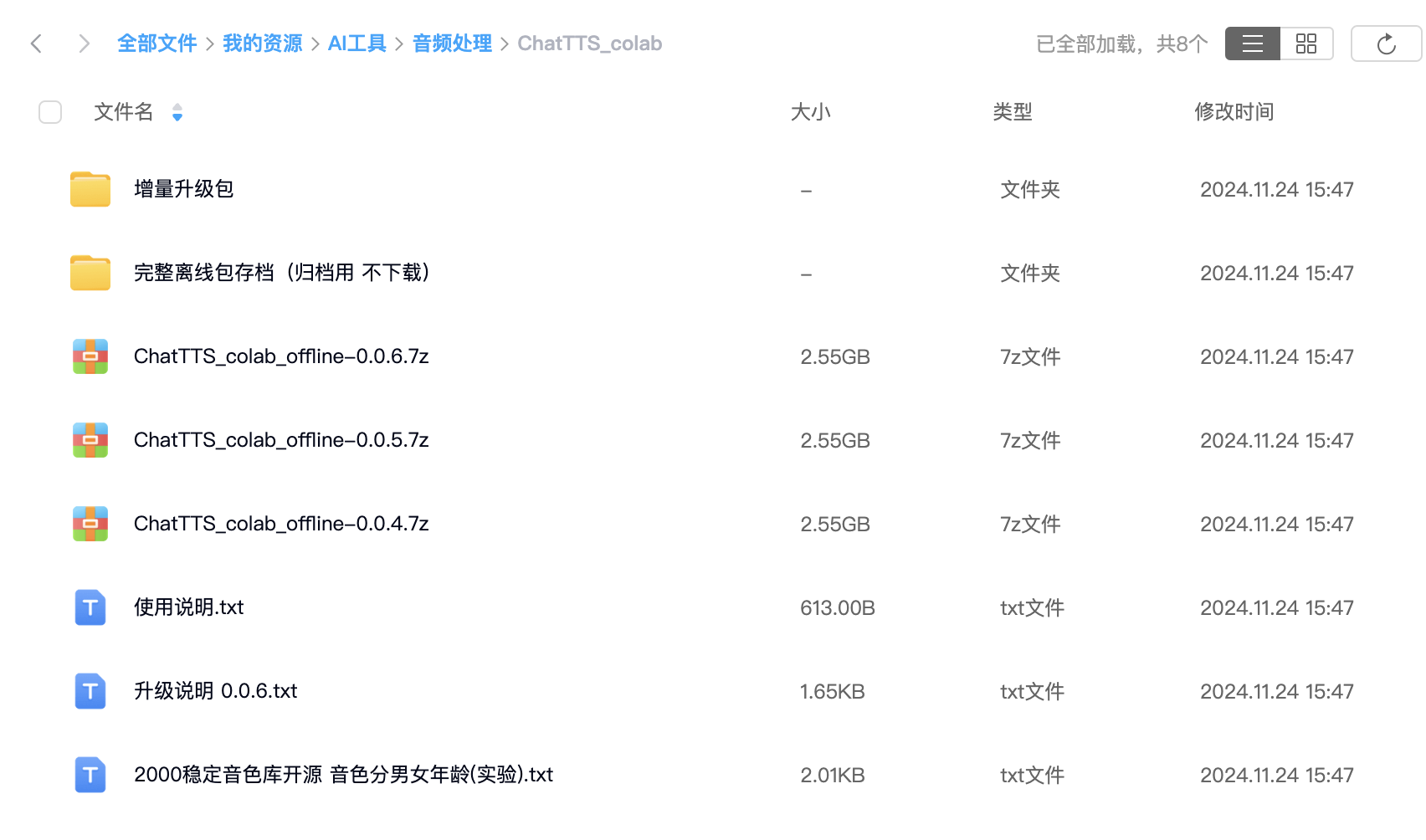
Task: Select the 文件名 column header text
Action: (x=124, y=112)
